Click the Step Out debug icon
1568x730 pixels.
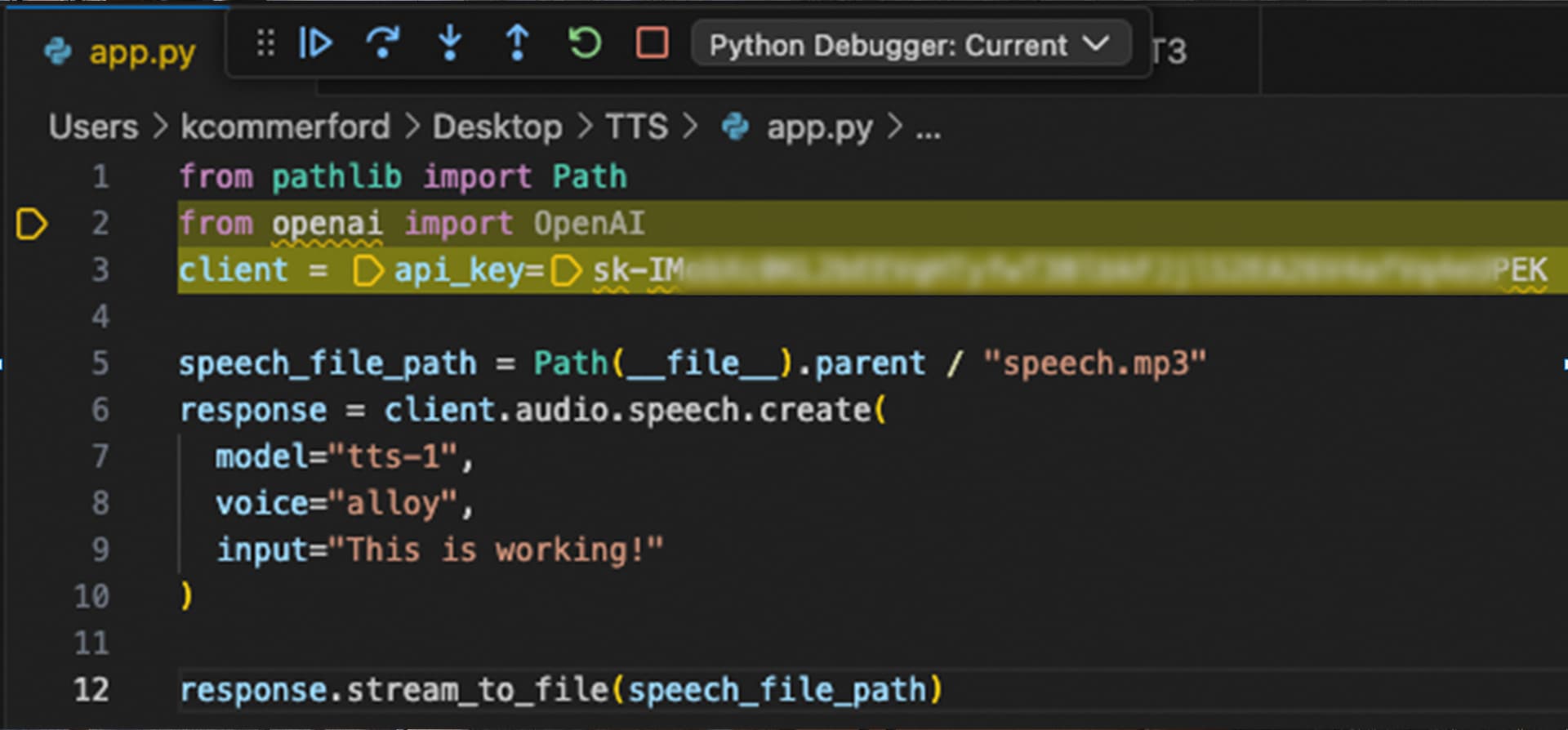coord(517,43)
